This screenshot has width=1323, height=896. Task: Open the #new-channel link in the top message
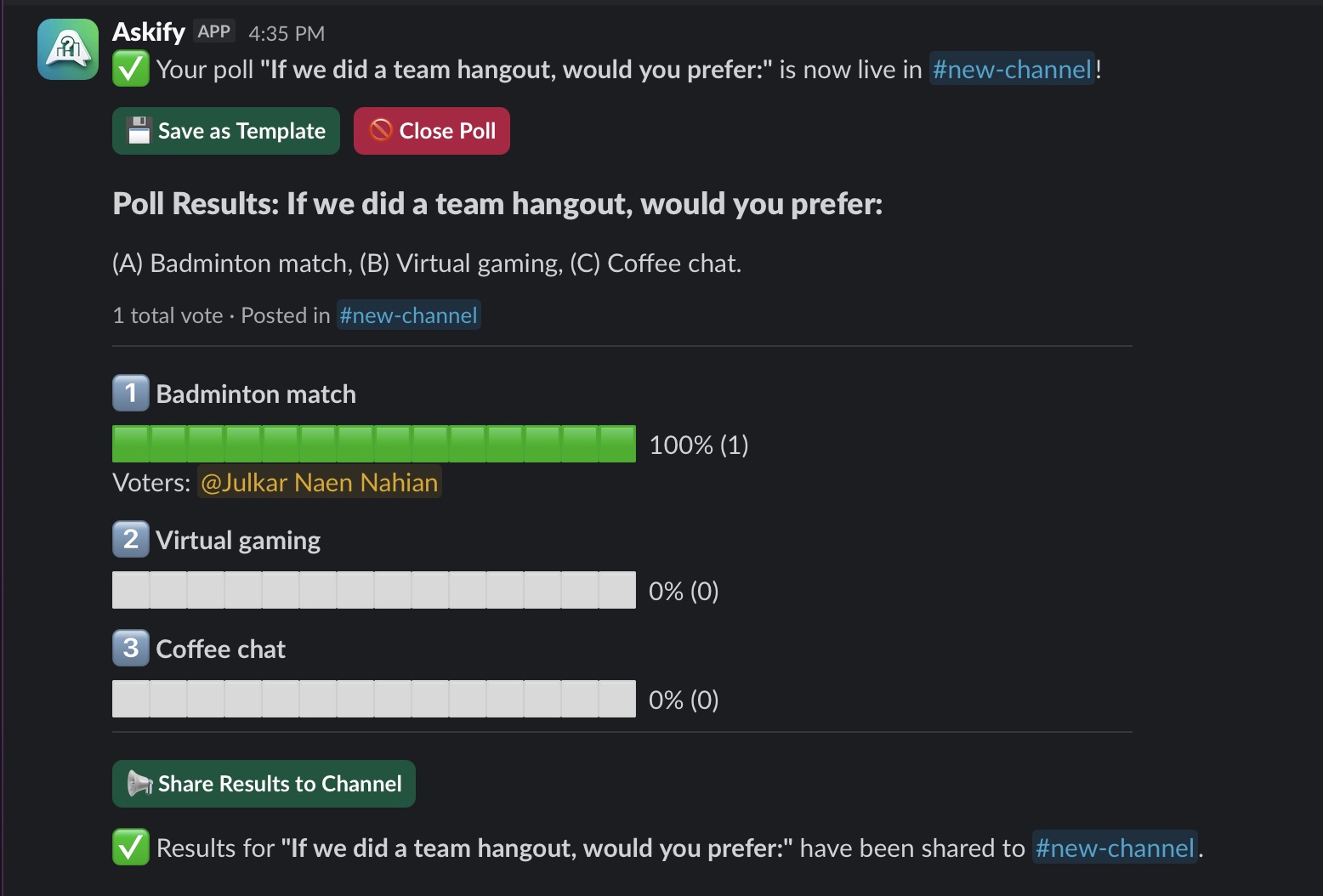click(x=1012, y=69)
